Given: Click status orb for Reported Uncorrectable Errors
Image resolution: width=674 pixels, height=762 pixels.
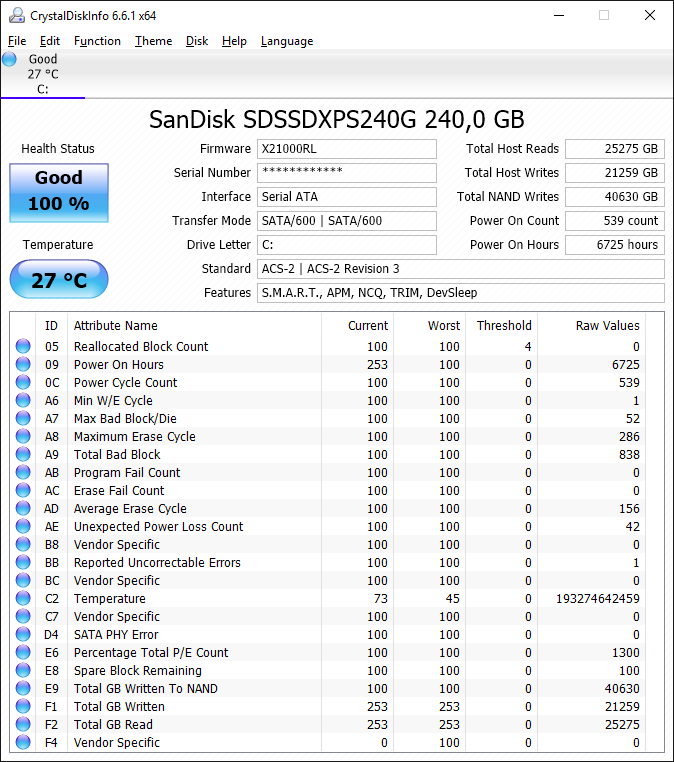Looking at the screenshot, I should pos(23,562).
